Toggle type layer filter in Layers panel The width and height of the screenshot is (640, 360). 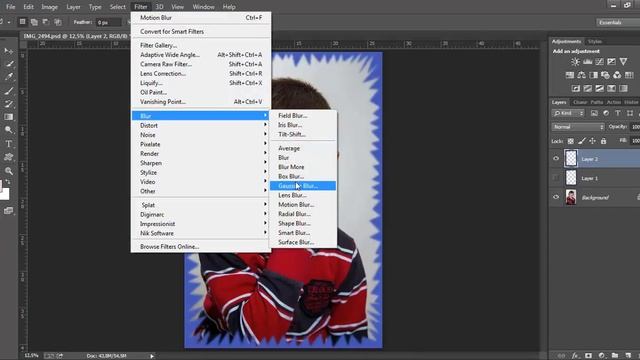[x=618, y=113]
